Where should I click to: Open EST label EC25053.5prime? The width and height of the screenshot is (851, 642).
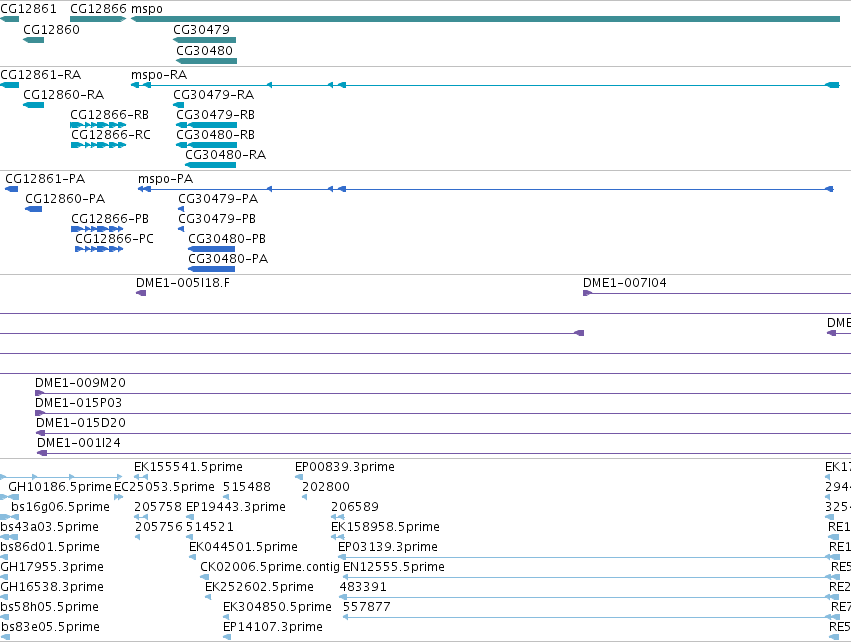pos(164,487)
